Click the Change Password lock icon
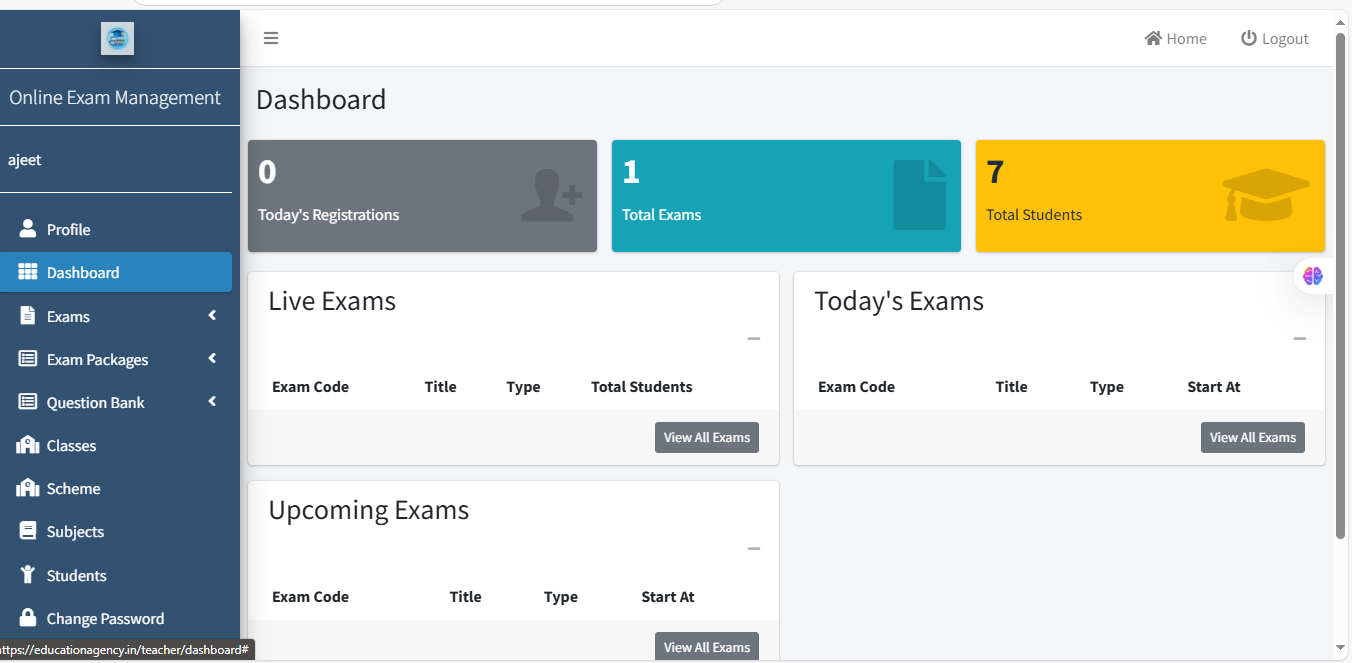The height and width of the screenshot is (663, 1352). pos(28,618)
